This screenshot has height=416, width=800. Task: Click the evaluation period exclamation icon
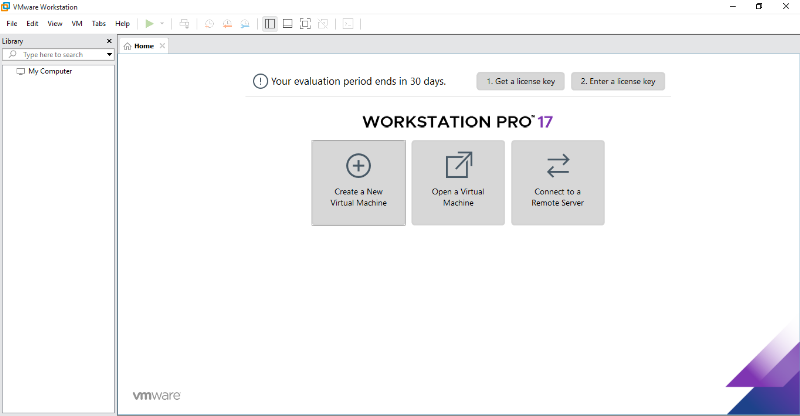(260, 81)
